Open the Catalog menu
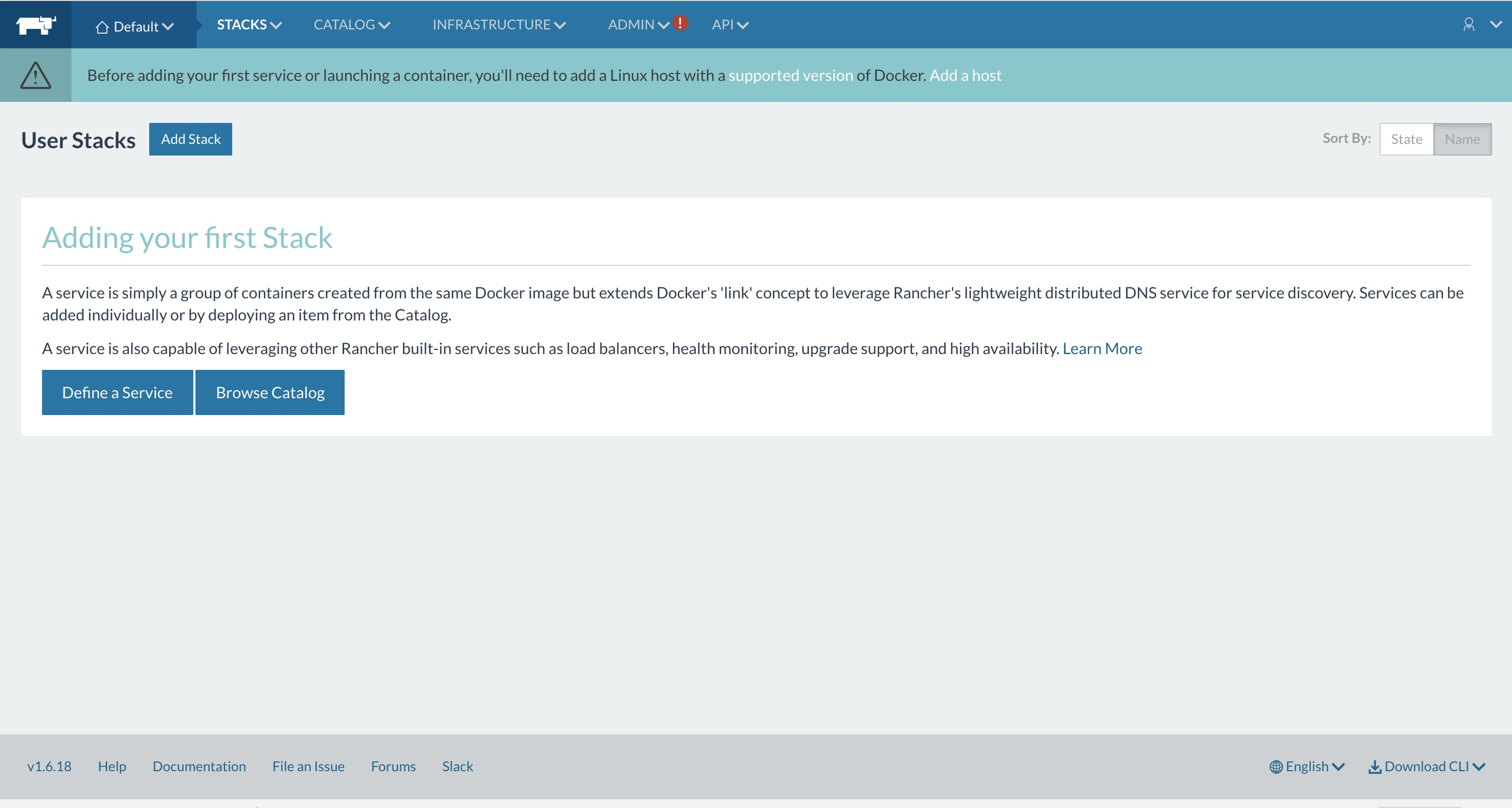Image resolution: width=1512 pixels, height=808 pixels. [351, 25]
